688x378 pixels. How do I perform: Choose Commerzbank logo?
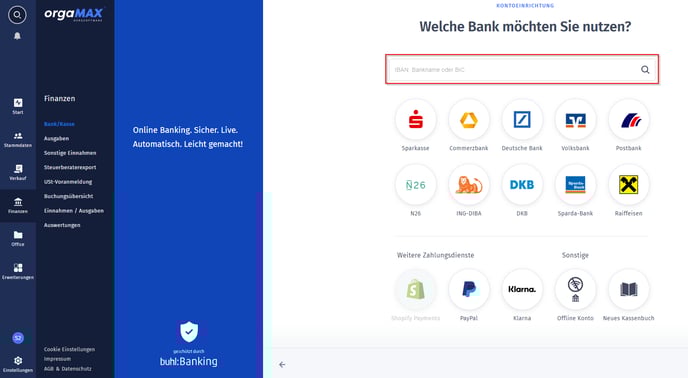click(x=469, y=119)
